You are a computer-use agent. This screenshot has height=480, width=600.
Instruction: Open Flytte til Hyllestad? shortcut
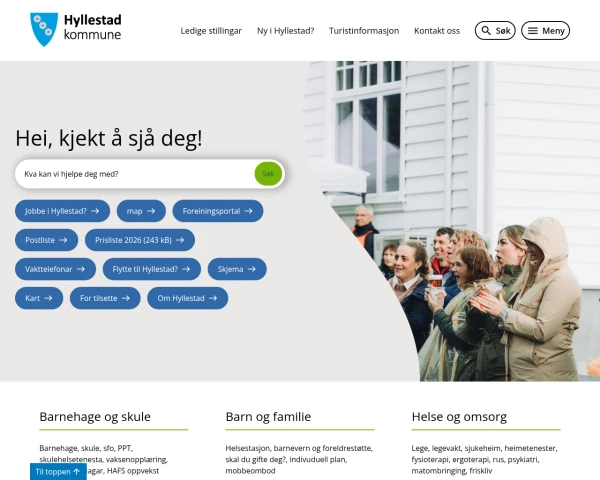pyautogui.click(x=152, y=269)
